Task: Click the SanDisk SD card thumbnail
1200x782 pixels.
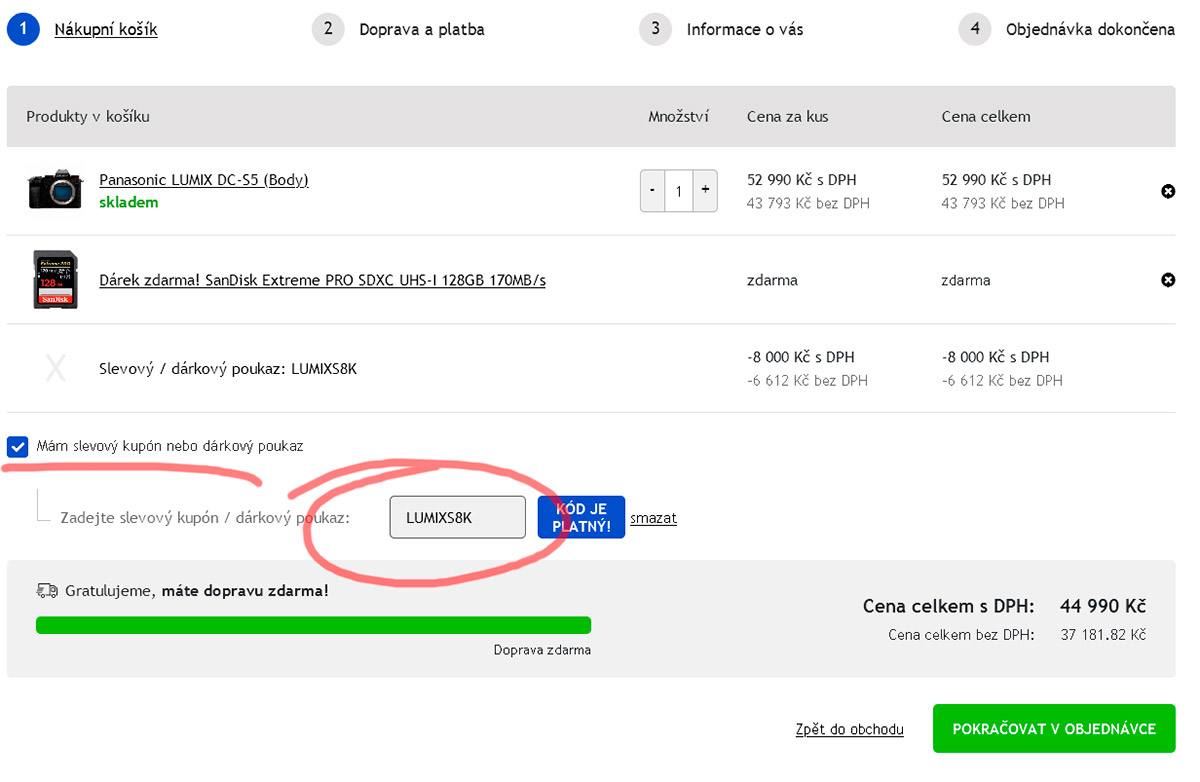Action: click(x=55, y=280)
